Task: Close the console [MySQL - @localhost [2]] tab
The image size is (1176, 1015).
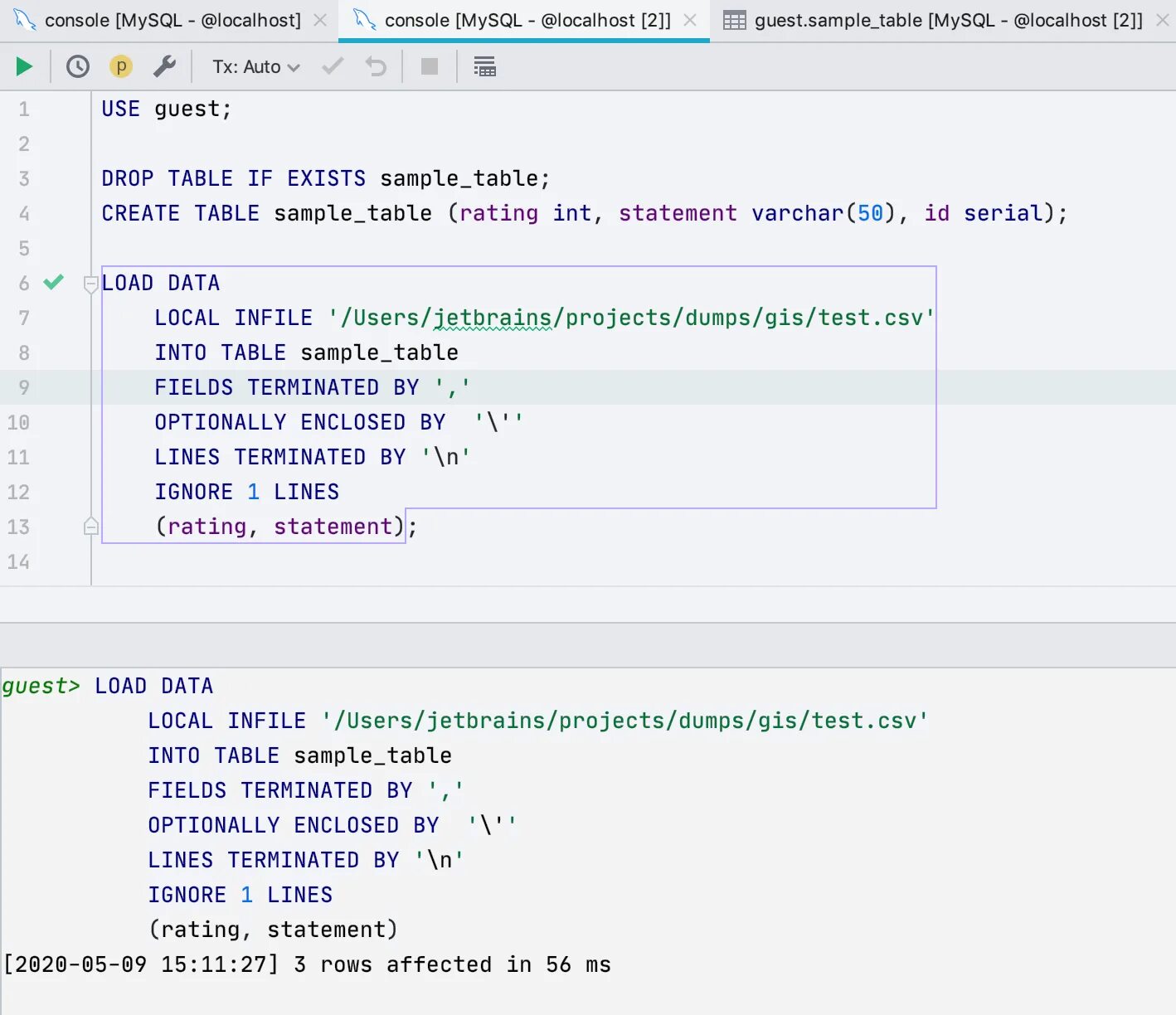Action: 690,20
